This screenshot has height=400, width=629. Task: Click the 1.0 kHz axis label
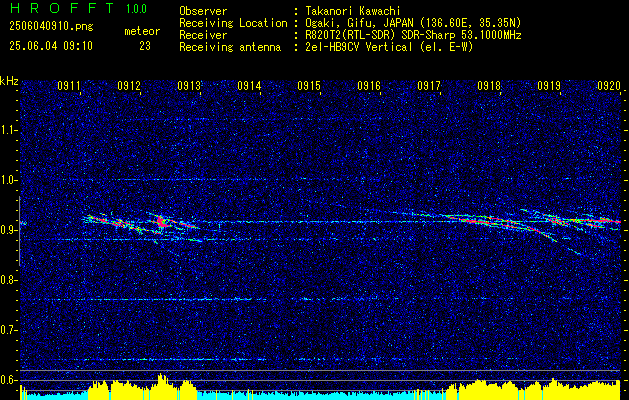10,180
